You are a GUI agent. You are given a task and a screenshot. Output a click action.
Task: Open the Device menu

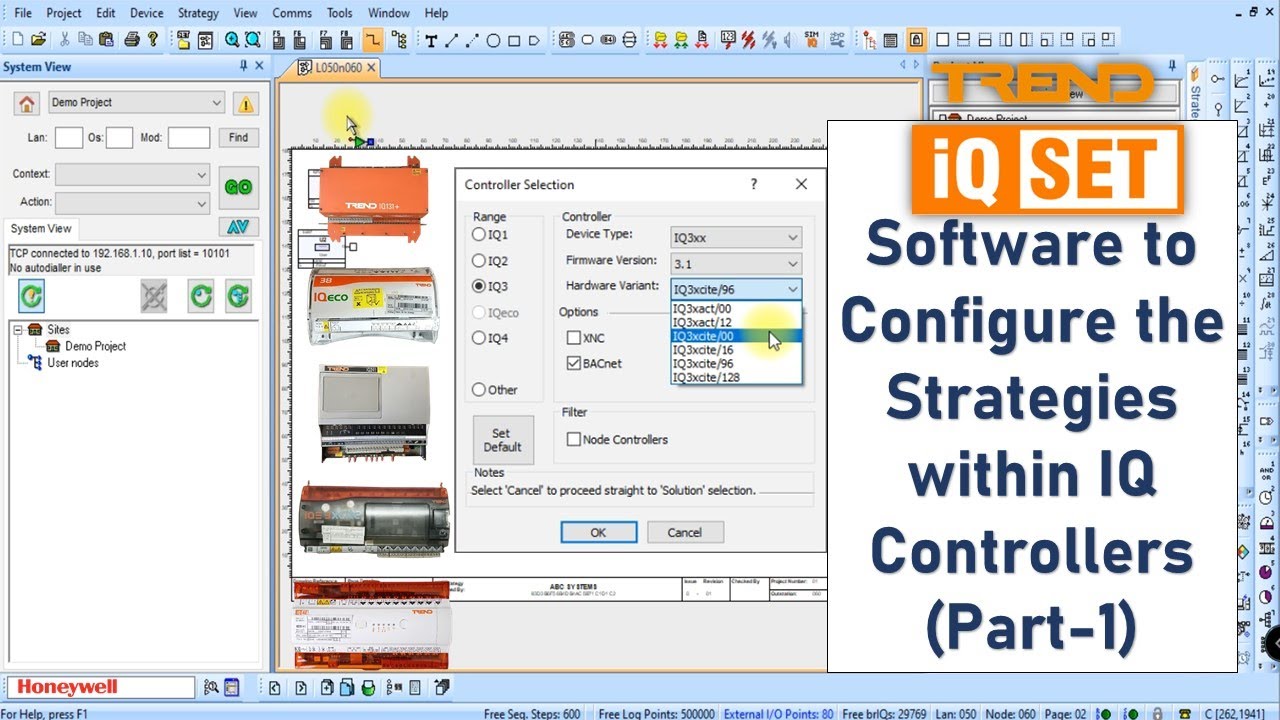(146, 13)
